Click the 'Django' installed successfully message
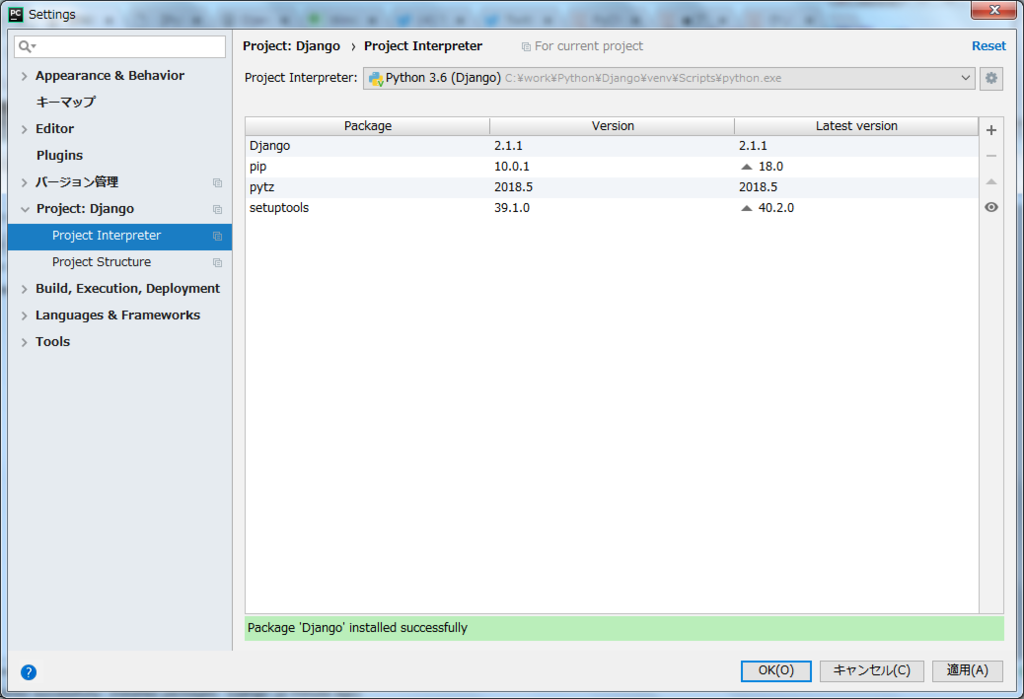 click(624, 628)
